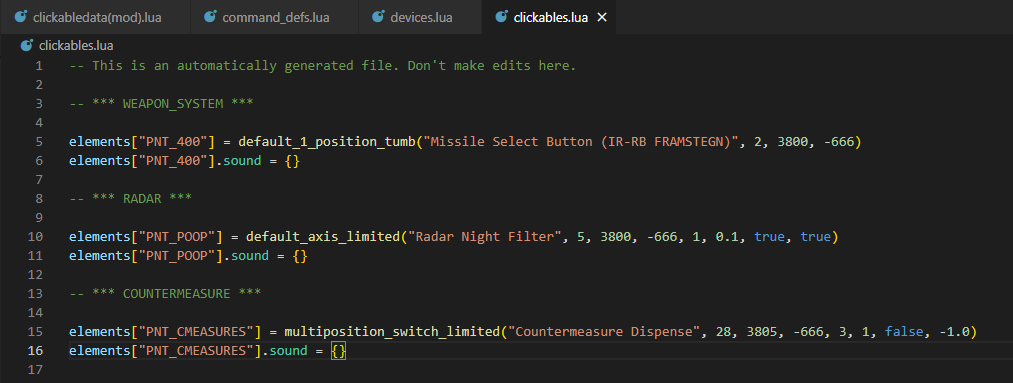Image resolution: width=1013 pixels, height=383 pixels.
Task: Click line number 10 in the gutter
Action: [x=36, y=236]
